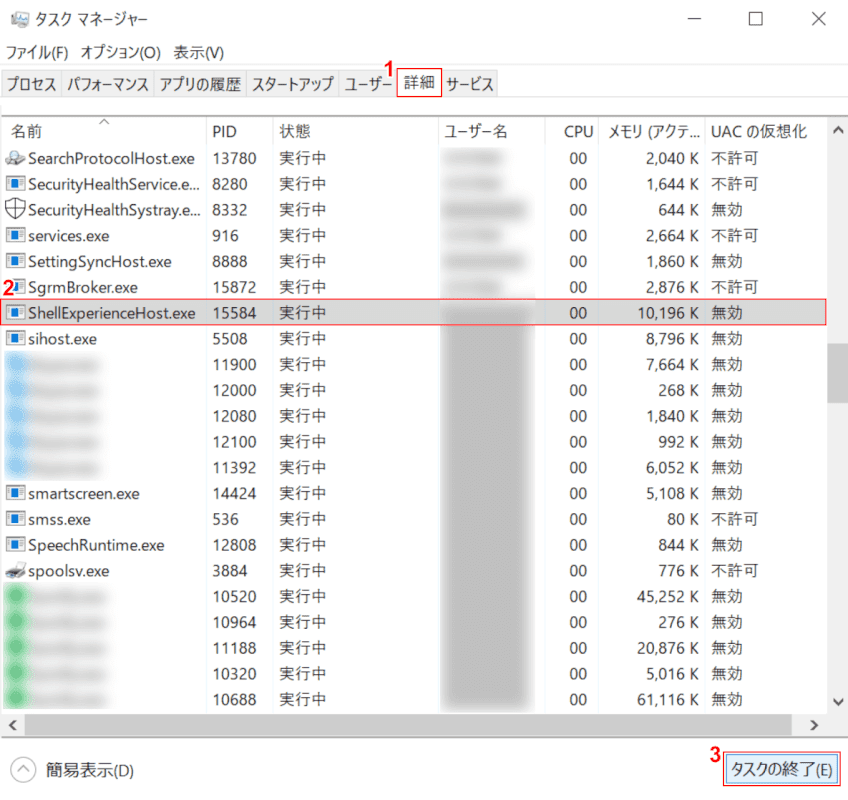Image resolution: width=848 pixels, height=800 pixels.
Task: Select the SettingSyncHost.exe process name
Action: [x=100, y=261]
